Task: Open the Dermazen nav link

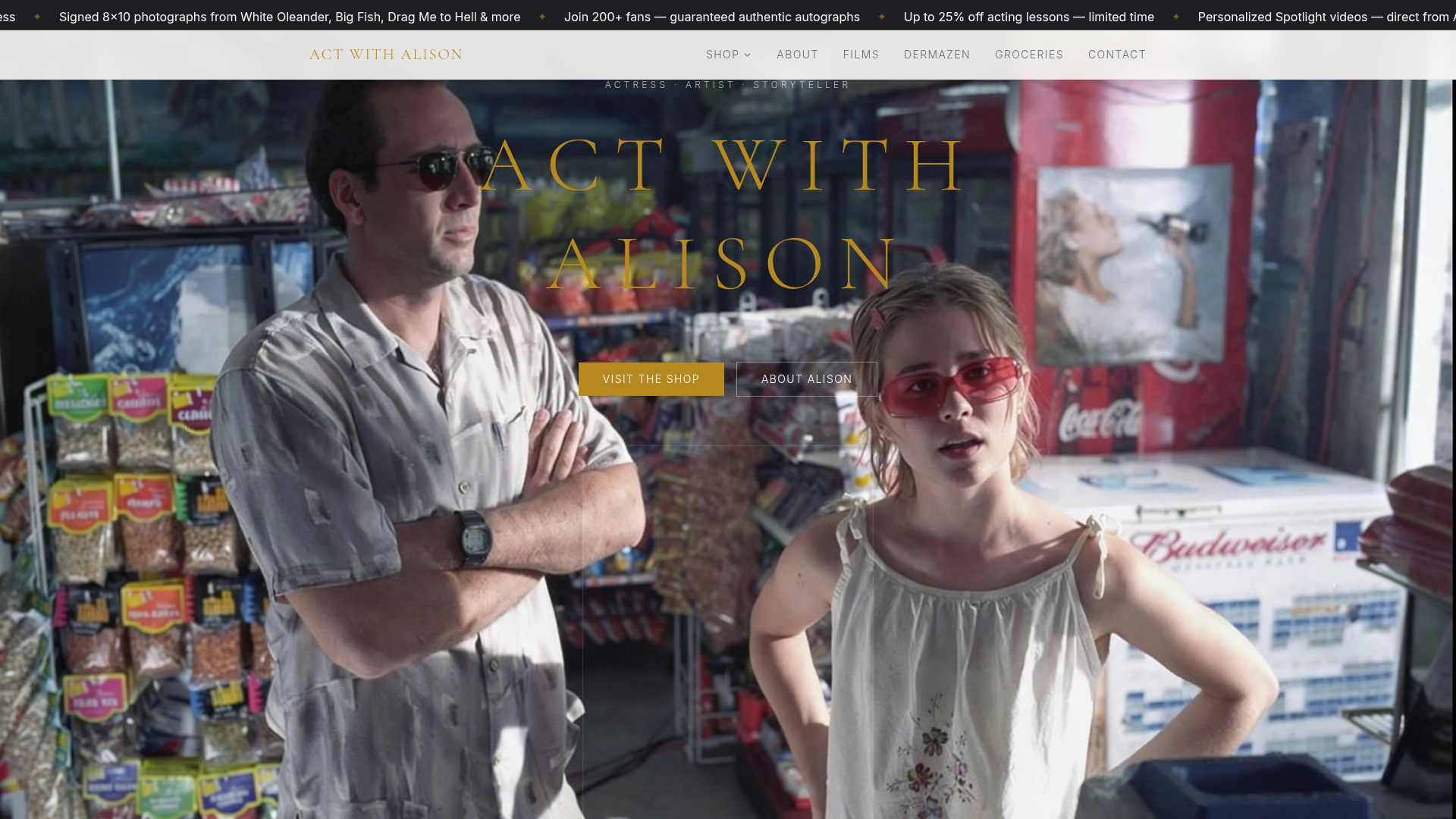Action: tap(937, 55)
